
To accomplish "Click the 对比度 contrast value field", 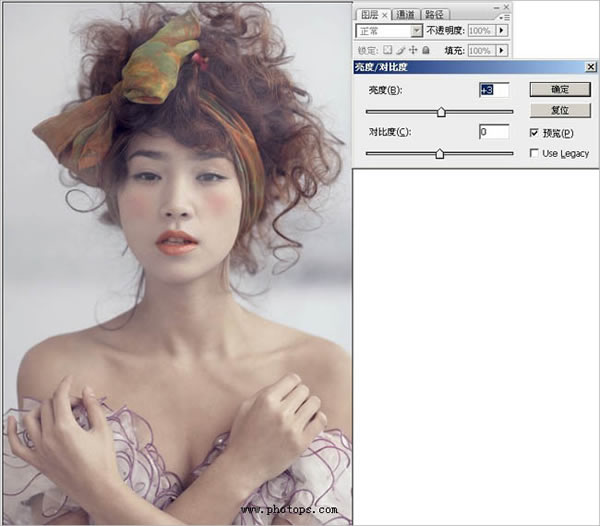I will point(493,132).
